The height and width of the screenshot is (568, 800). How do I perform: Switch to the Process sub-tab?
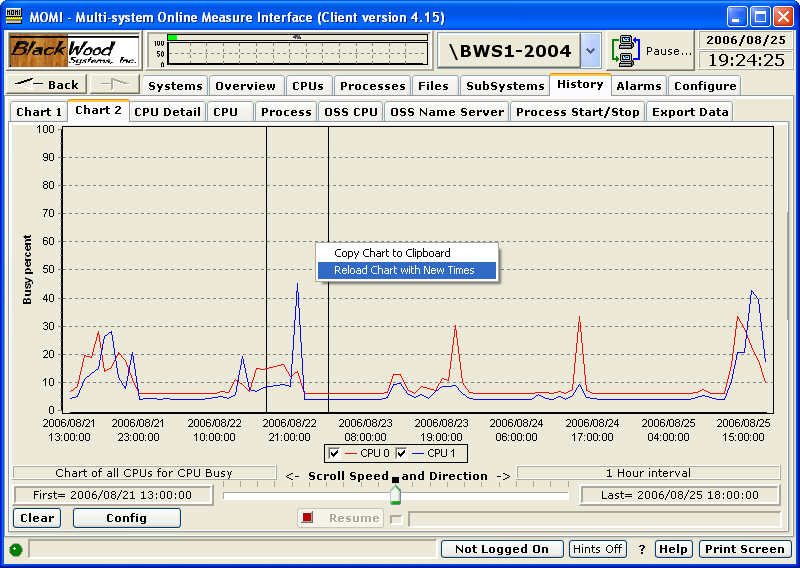286,112
